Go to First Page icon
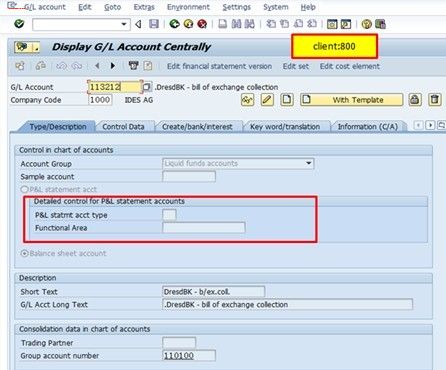This screenshot has height=370, width=446. (271, 24)
